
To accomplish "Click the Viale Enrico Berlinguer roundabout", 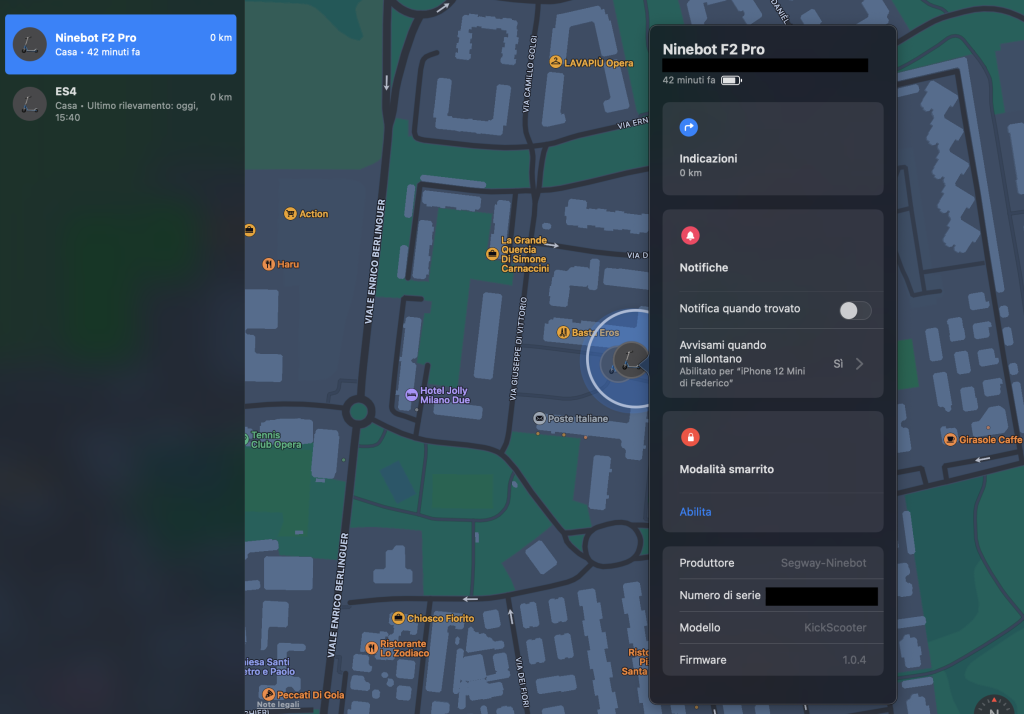I will point(359,412).
